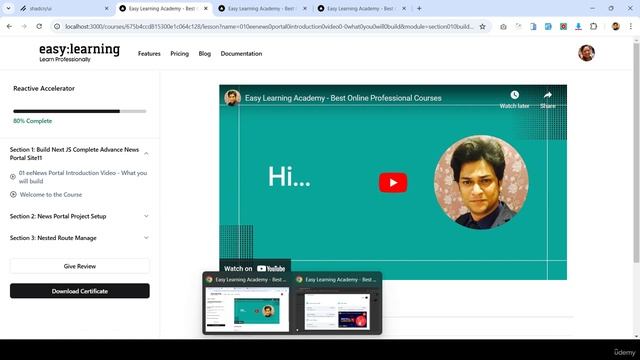Open the downloads icon in toolbar
Screen dimensions: 640x360
pyautogui.click(x=578, y=27)
